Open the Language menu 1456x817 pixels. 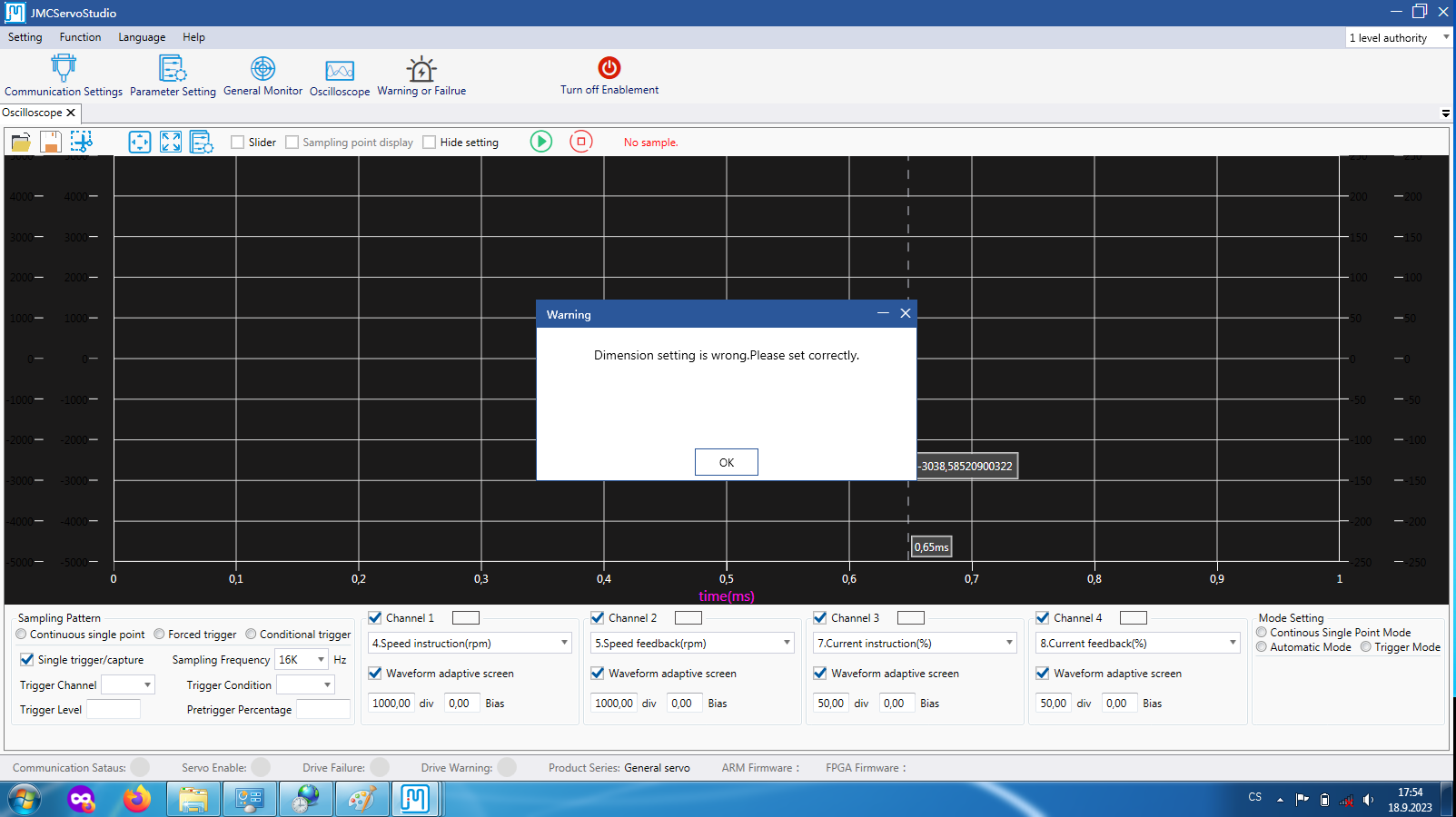pyautogui.click(x=142, y=37)
